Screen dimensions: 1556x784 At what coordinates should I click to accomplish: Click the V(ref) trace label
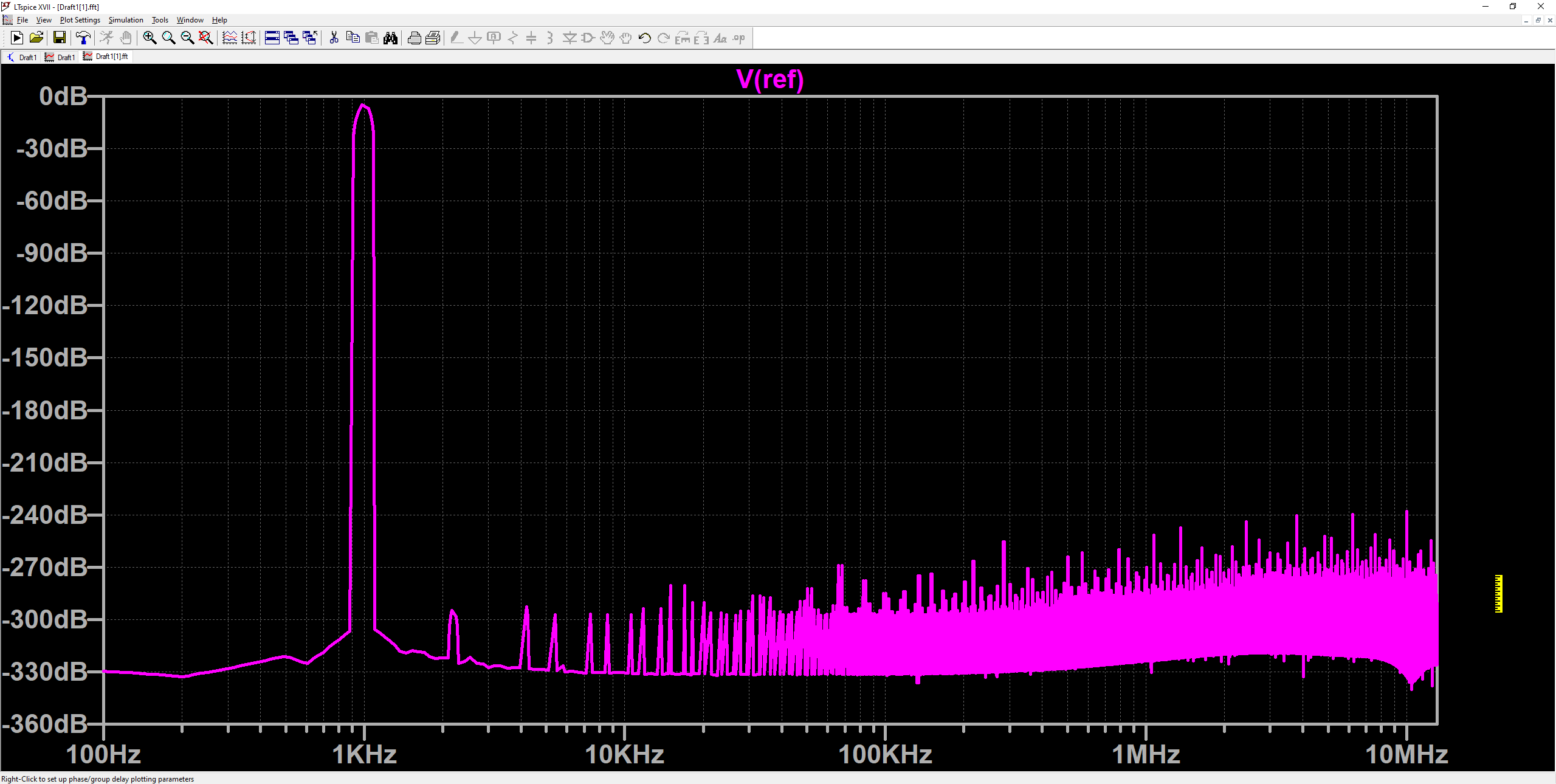(x=769, y=80)
